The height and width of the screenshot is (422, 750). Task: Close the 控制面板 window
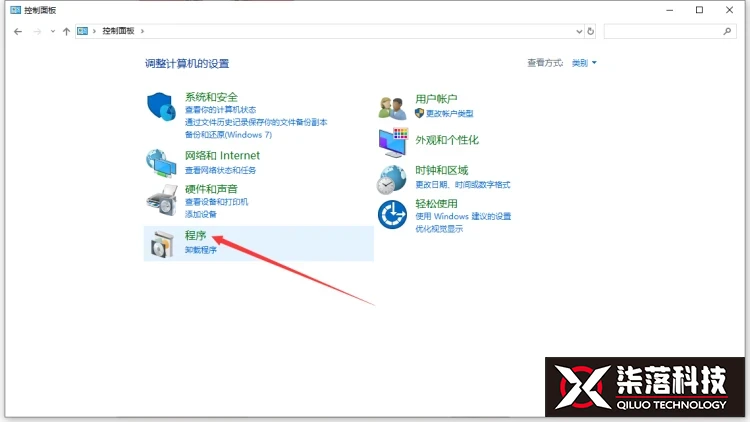coord(729,10)
